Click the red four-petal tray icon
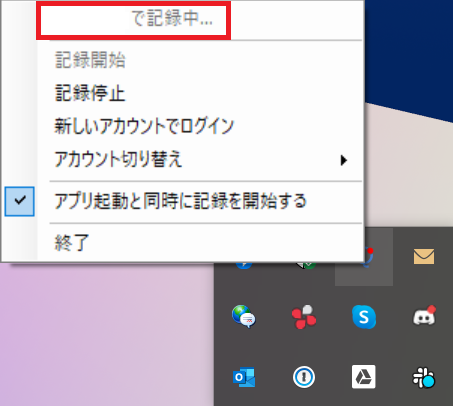 tap(304, 317)
